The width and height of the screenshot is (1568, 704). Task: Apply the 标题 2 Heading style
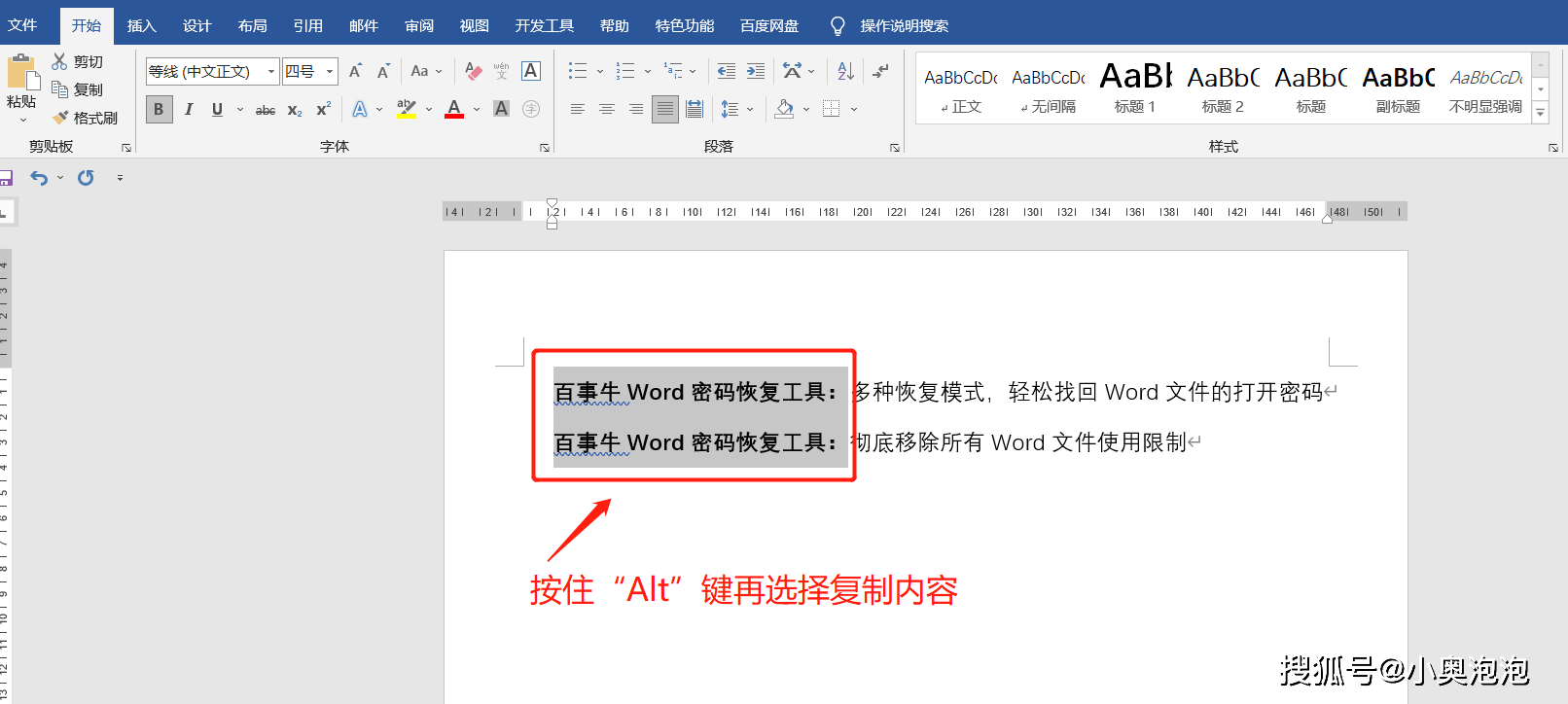pos(1223,89)
